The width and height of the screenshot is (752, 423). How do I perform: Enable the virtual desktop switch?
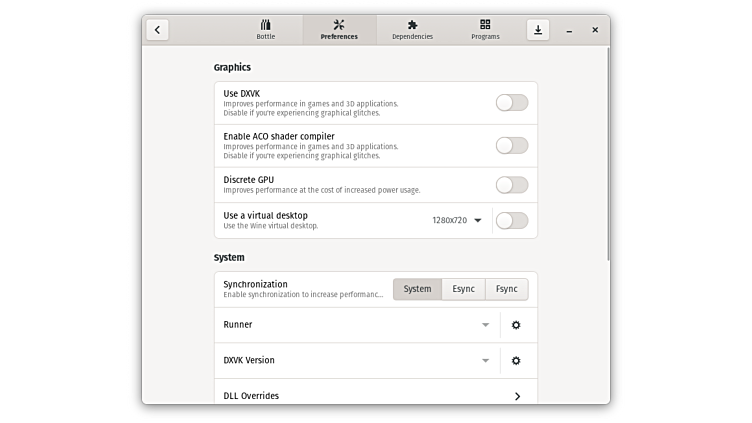511,220
